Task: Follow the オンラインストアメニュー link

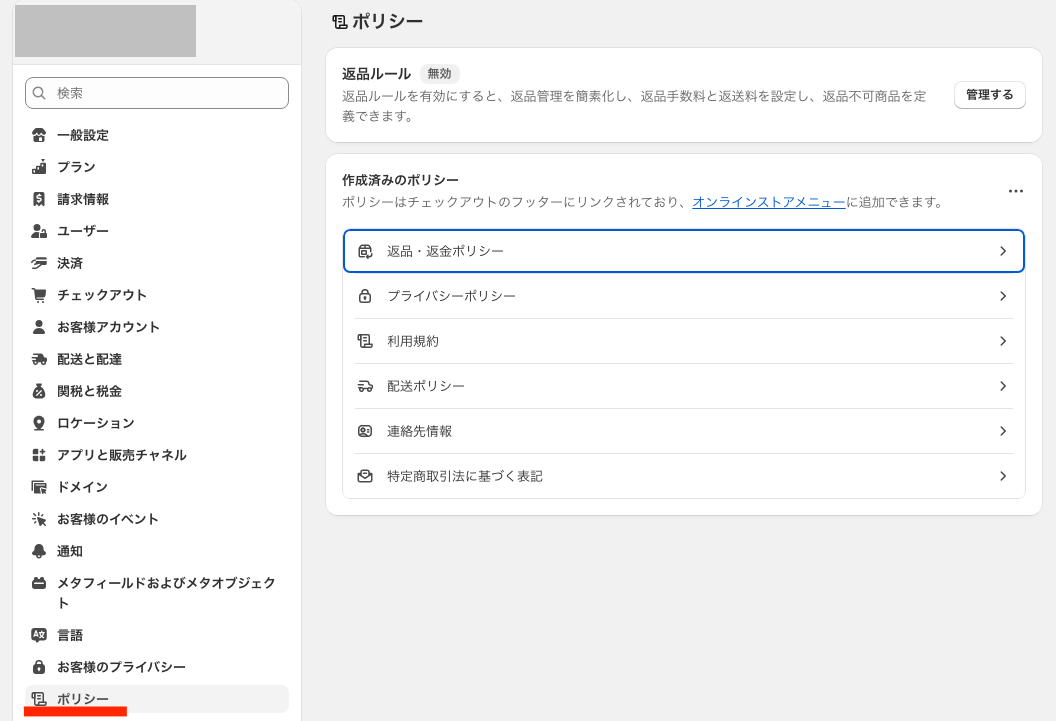Action: click(x=768, y=202)
